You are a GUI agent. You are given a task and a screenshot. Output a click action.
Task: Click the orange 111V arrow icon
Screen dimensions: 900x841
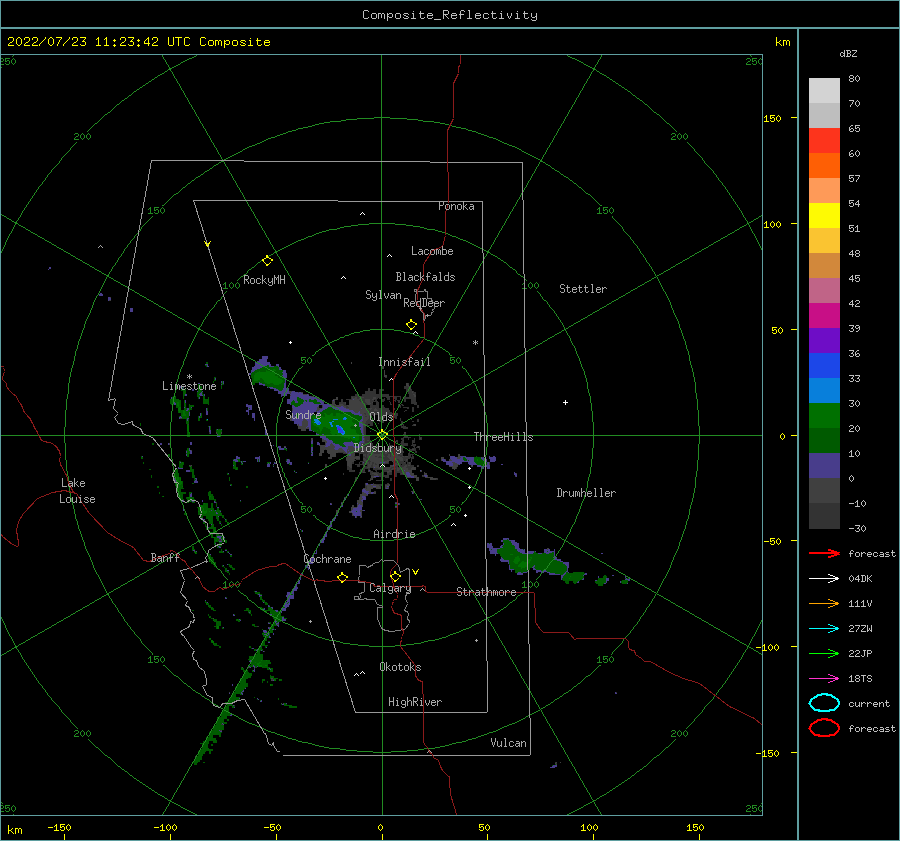[824, 603]
